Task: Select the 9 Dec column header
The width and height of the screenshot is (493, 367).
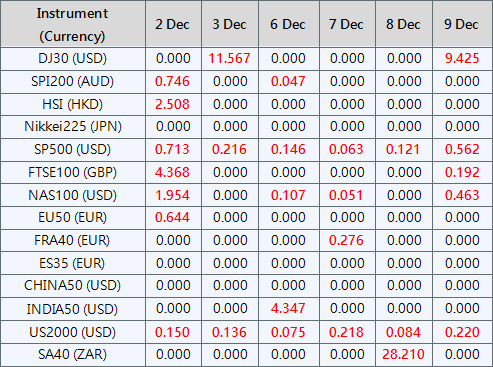Action: click(461, 24)
